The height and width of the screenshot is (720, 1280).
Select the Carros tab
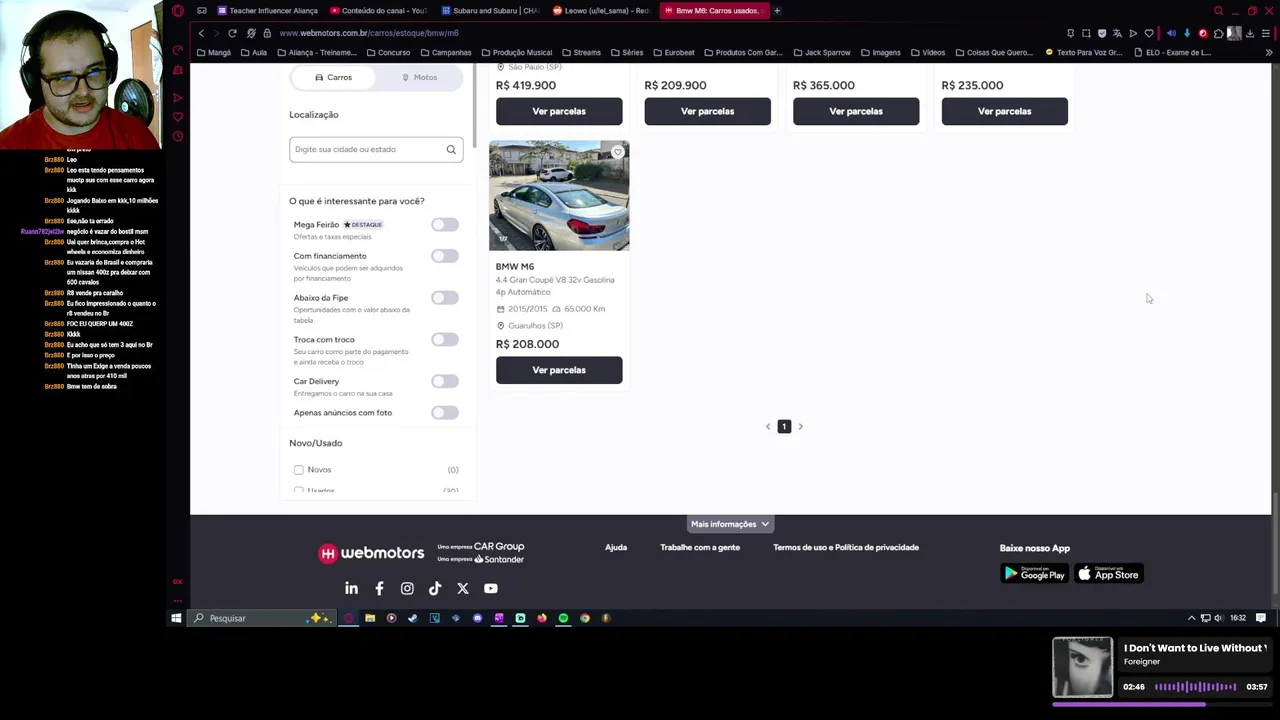tap(333, 77)
